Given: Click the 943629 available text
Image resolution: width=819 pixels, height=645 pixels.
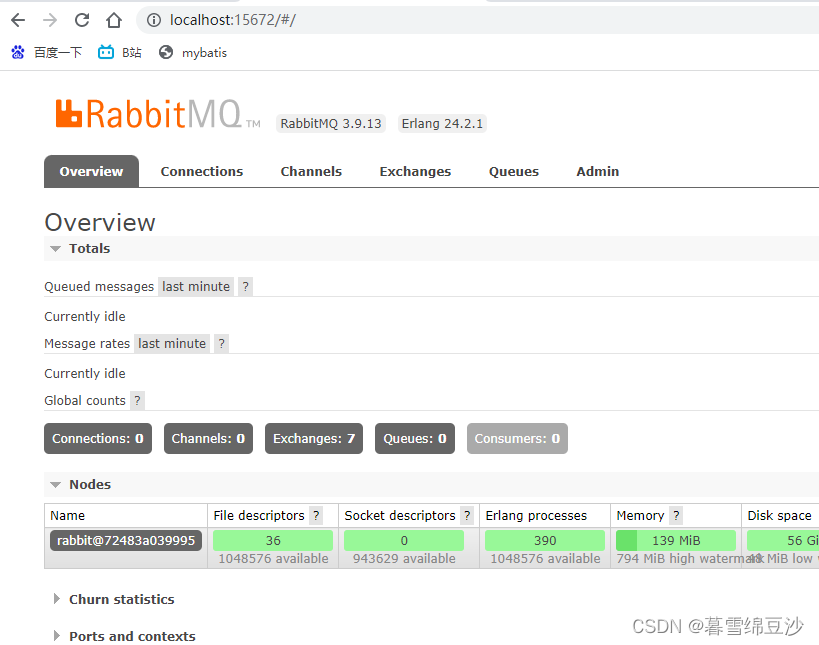Looking at the screenshot, I should point(404,558).
